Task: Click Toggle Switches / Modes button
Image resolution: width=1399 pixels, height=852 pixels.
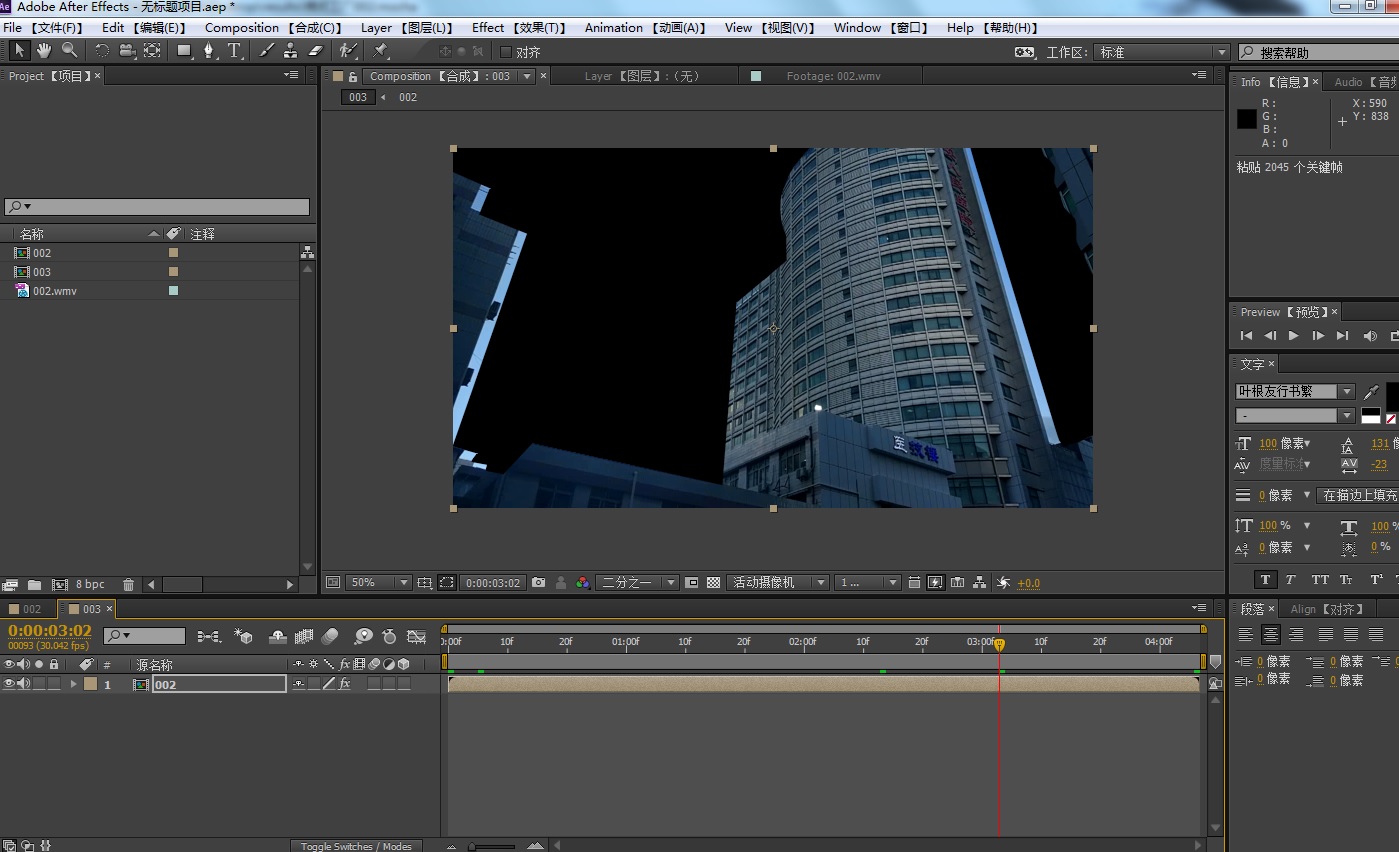Action: pos(356,846)
